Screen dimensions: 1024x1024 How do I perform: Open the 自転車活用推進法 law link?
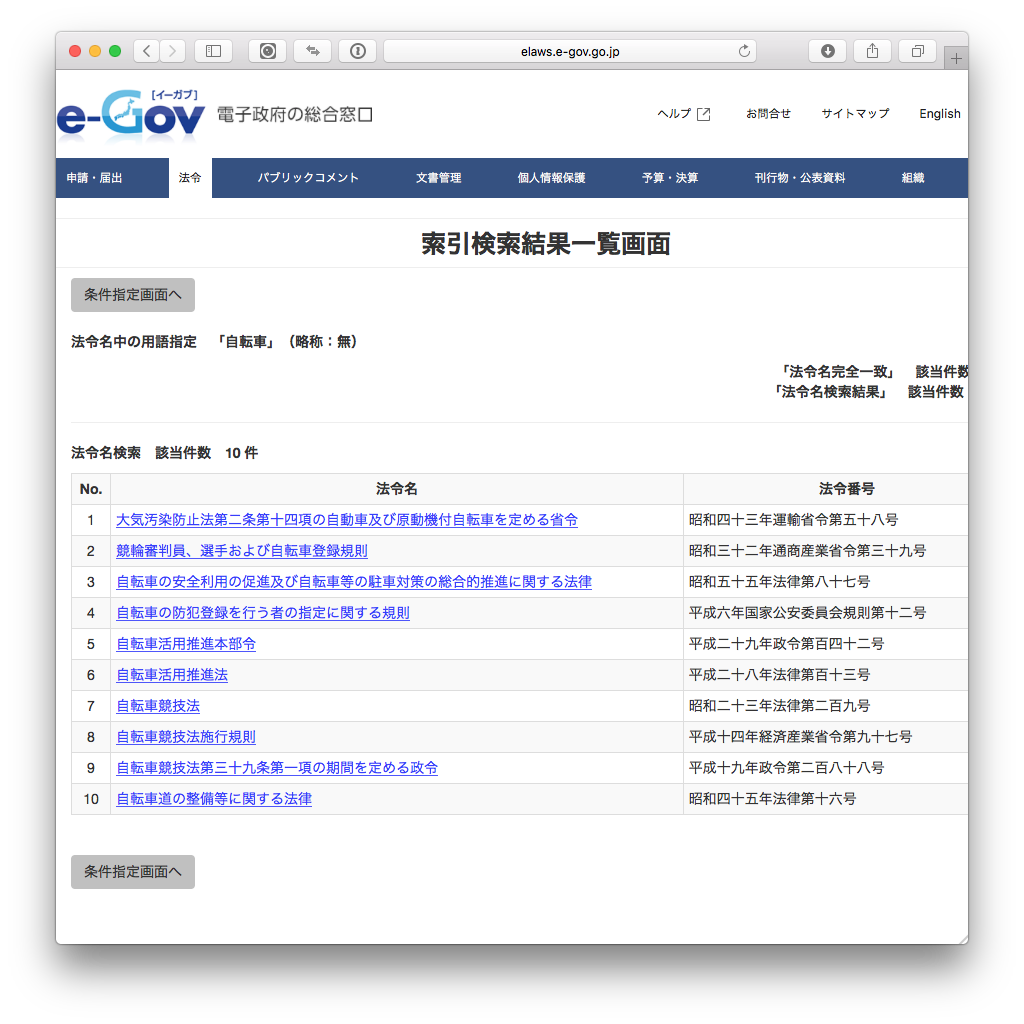(172, 675)
